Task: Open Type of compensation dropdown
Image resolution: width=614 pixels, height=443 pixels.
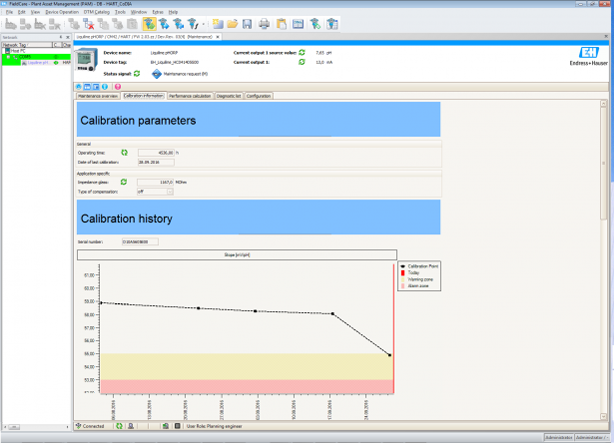Action: (170, 192)
